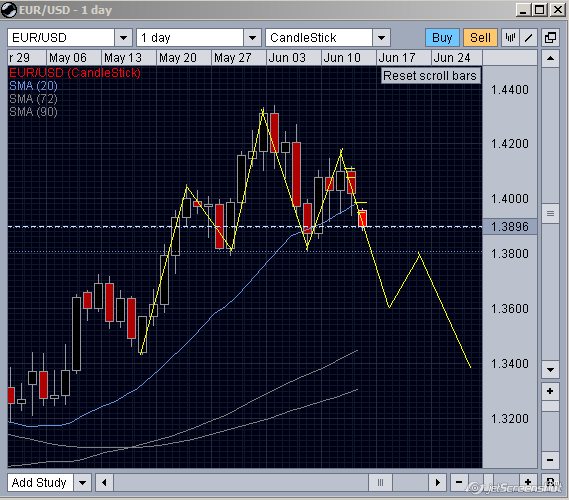Image resolution: width=569 pixels, height=500 pixels.
Task: Open the CandleStick chart type dropdown arrow
Action: coord(381,37)
